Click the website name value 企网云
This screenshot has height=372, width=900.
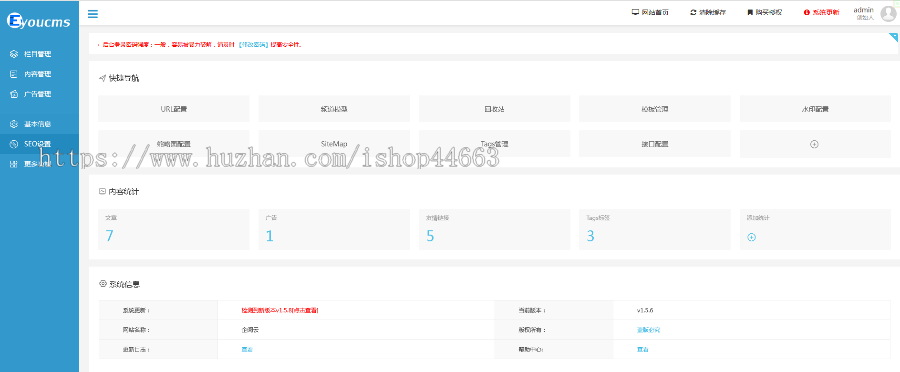[x=250, y=330]
